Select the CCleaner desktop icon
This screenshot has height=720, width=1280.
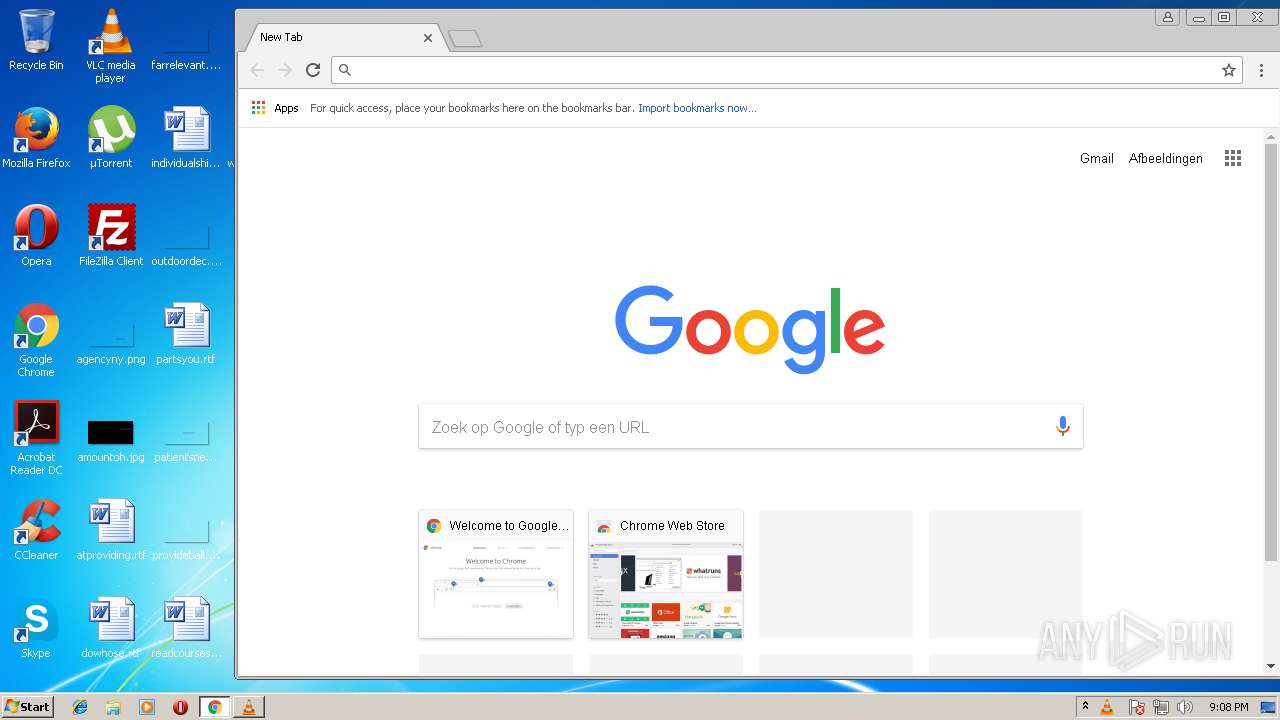pyautogui.click(x=36, y=530)
